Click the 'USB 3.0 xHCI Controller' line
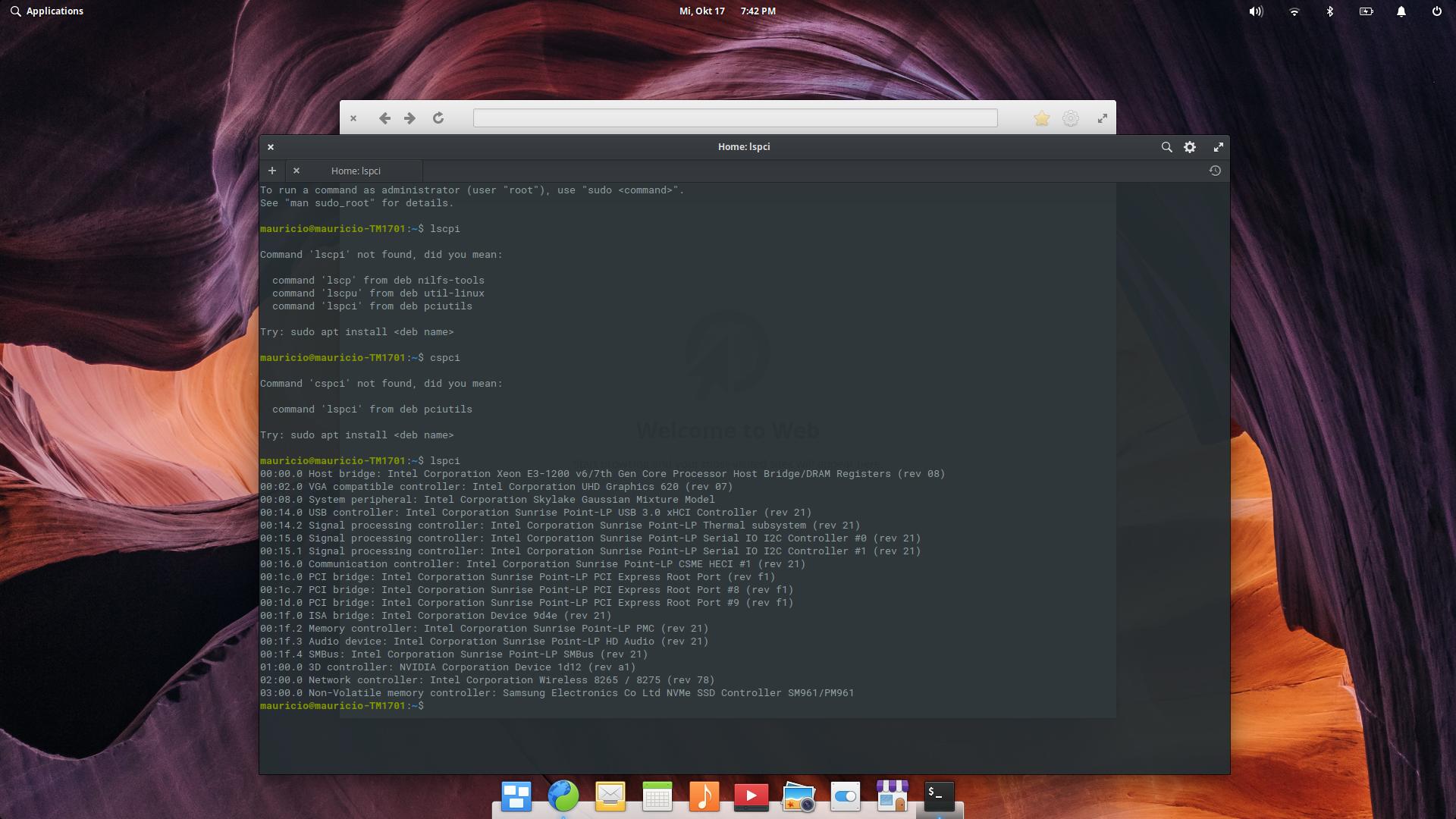The width and height of the screenshot is (1456, 819). click(x=536, y=513)
